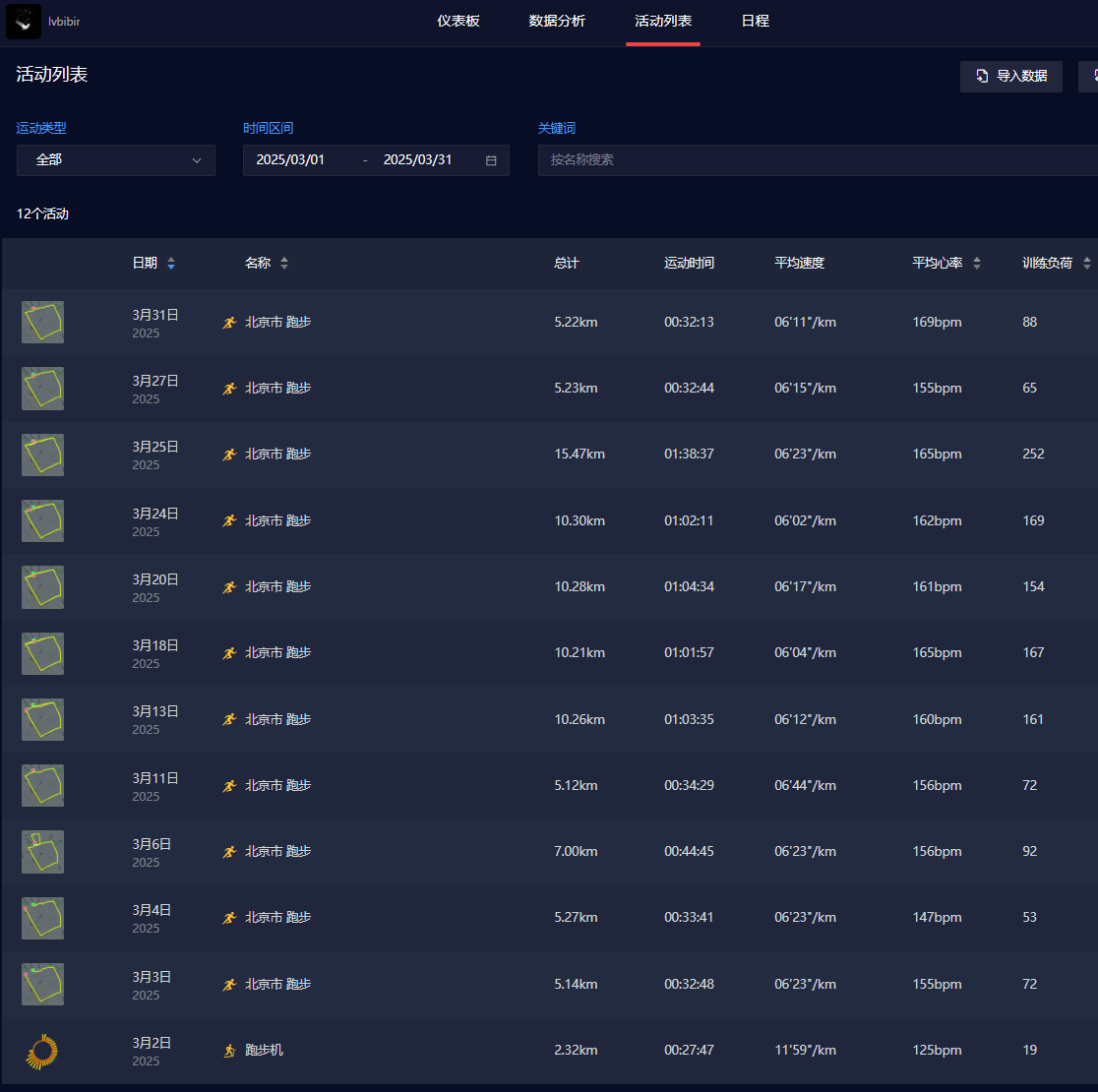Toggle sort on average heart rate column
This screenshot has height=1092, width=1098.
(x=976, y=264)
